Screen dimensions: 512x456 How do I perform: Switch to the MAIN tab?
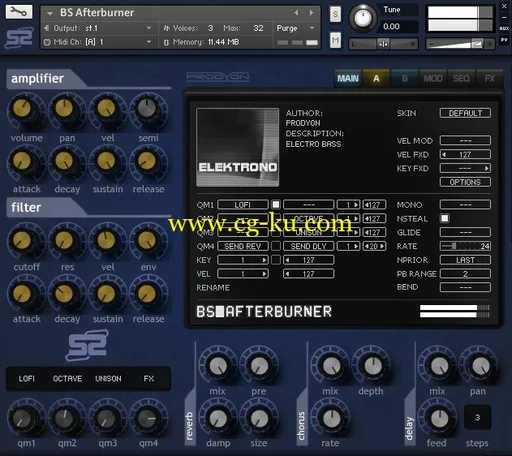348,79
